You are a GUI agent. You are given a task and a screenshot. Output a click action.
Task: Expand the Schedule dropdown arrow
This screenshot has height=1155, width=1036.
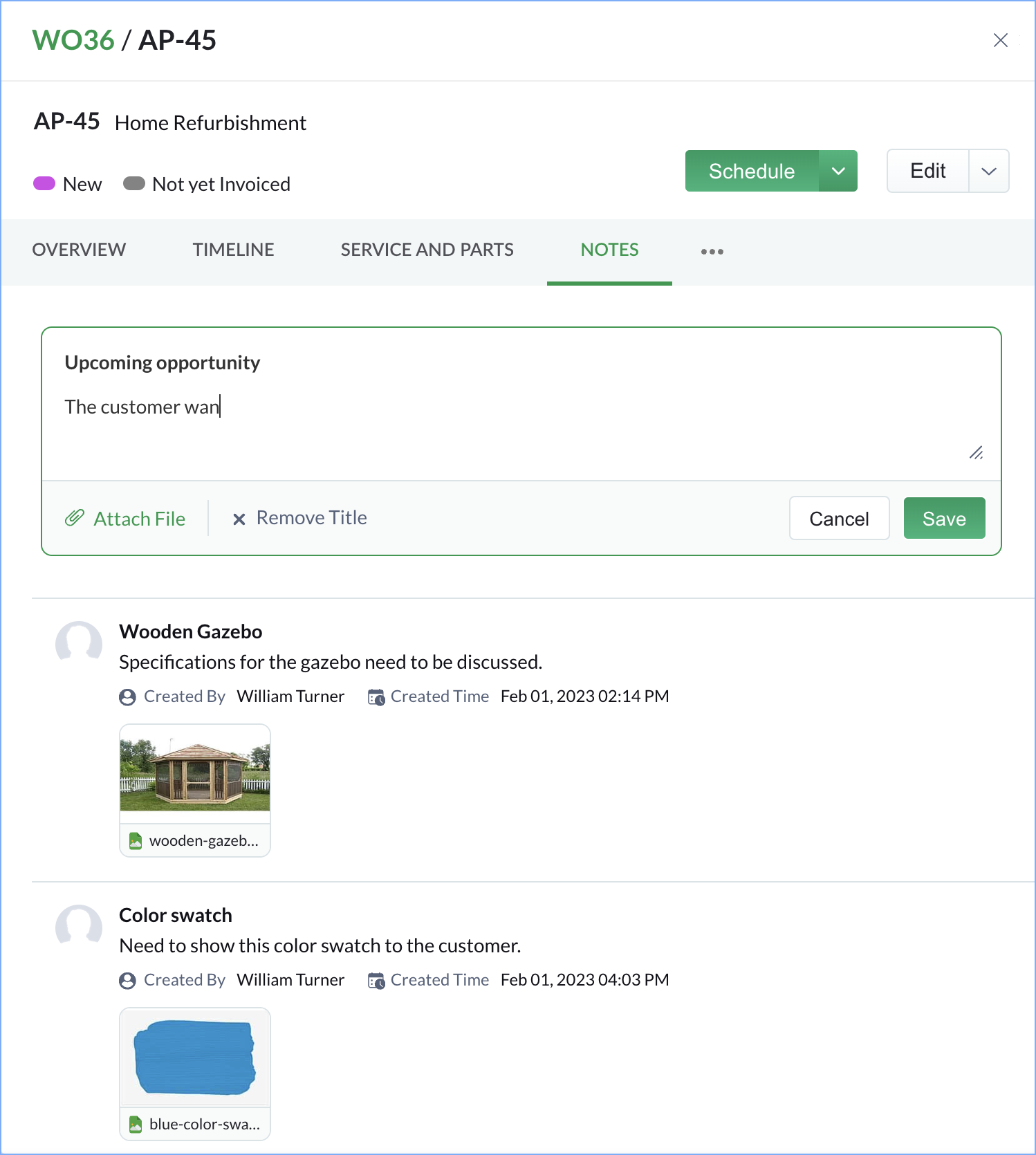pyautogui.click(x=838, y=171)
